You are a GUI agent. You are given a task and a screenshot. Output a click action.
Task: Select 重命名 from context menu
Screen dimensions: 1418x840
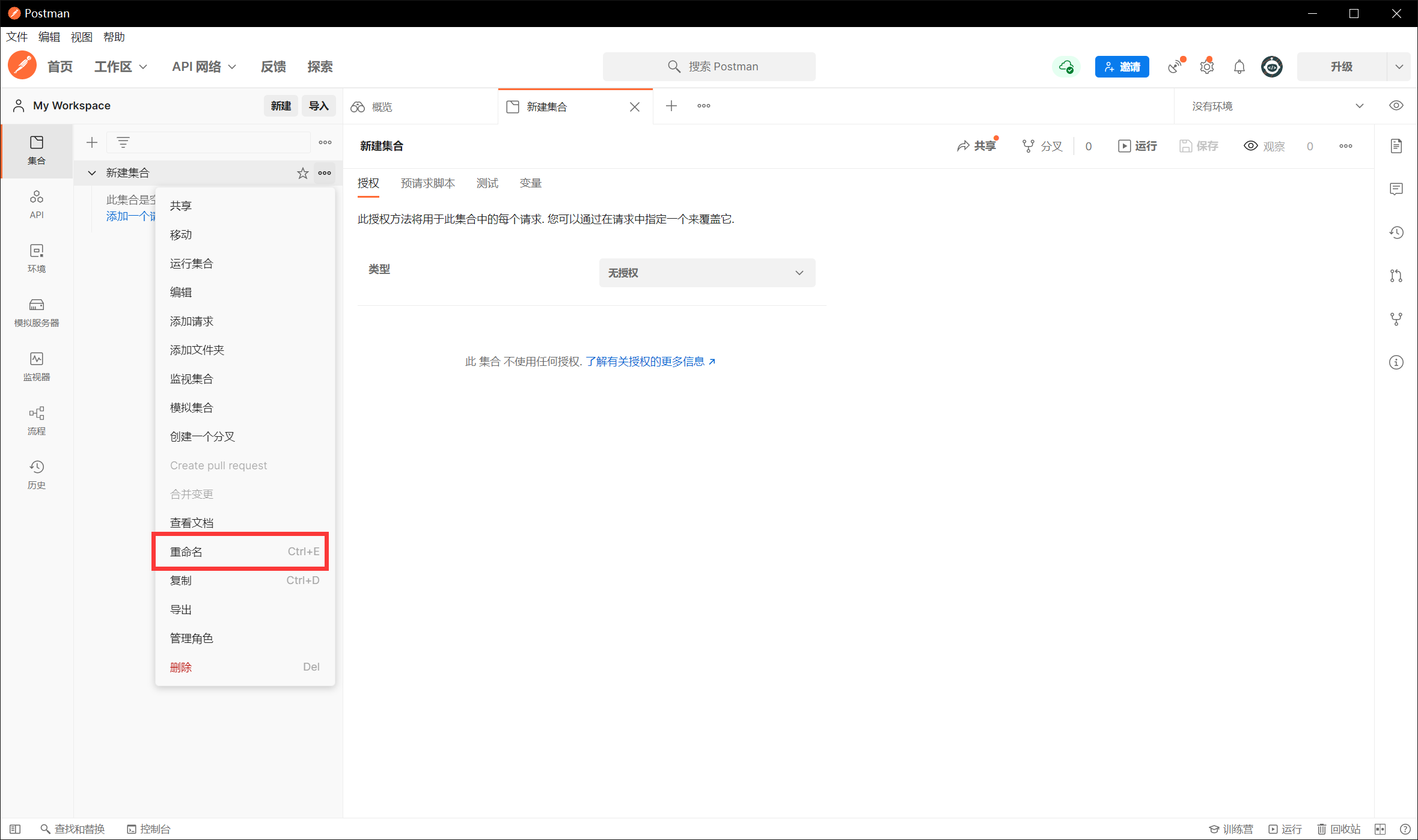(240, 552)
